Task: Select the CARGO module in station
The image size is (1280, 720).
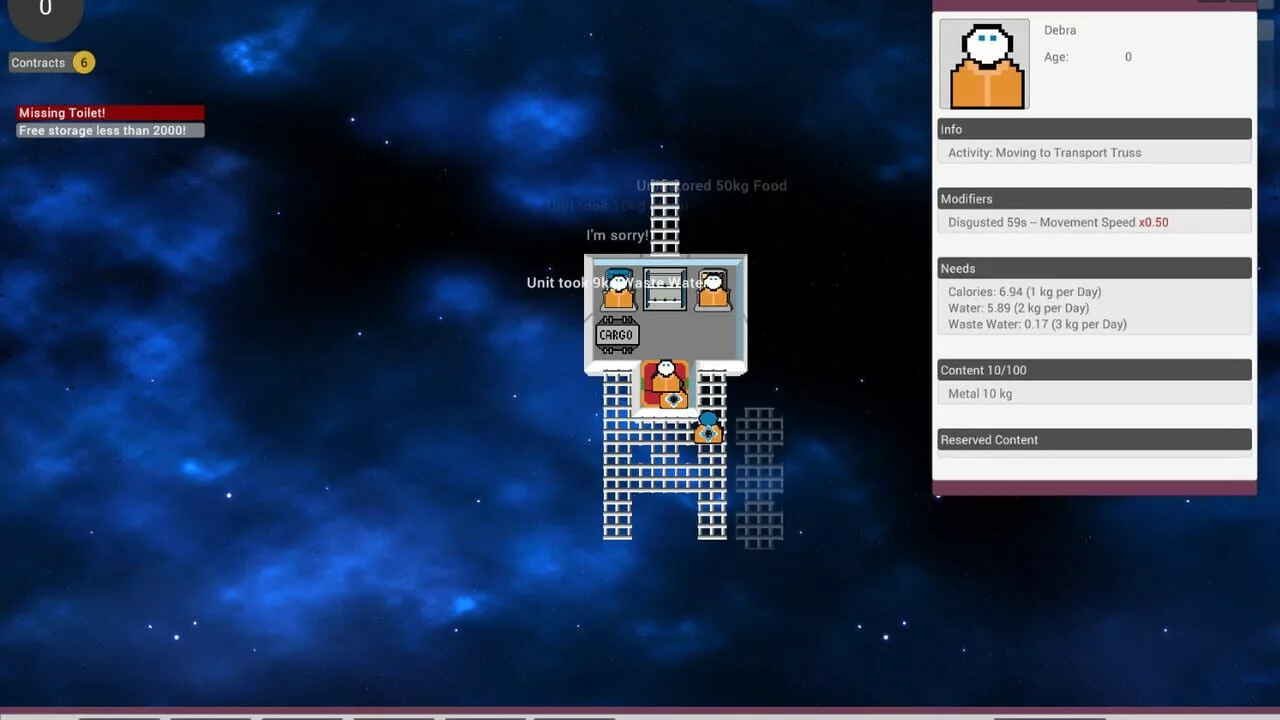Action: point(617,335)
